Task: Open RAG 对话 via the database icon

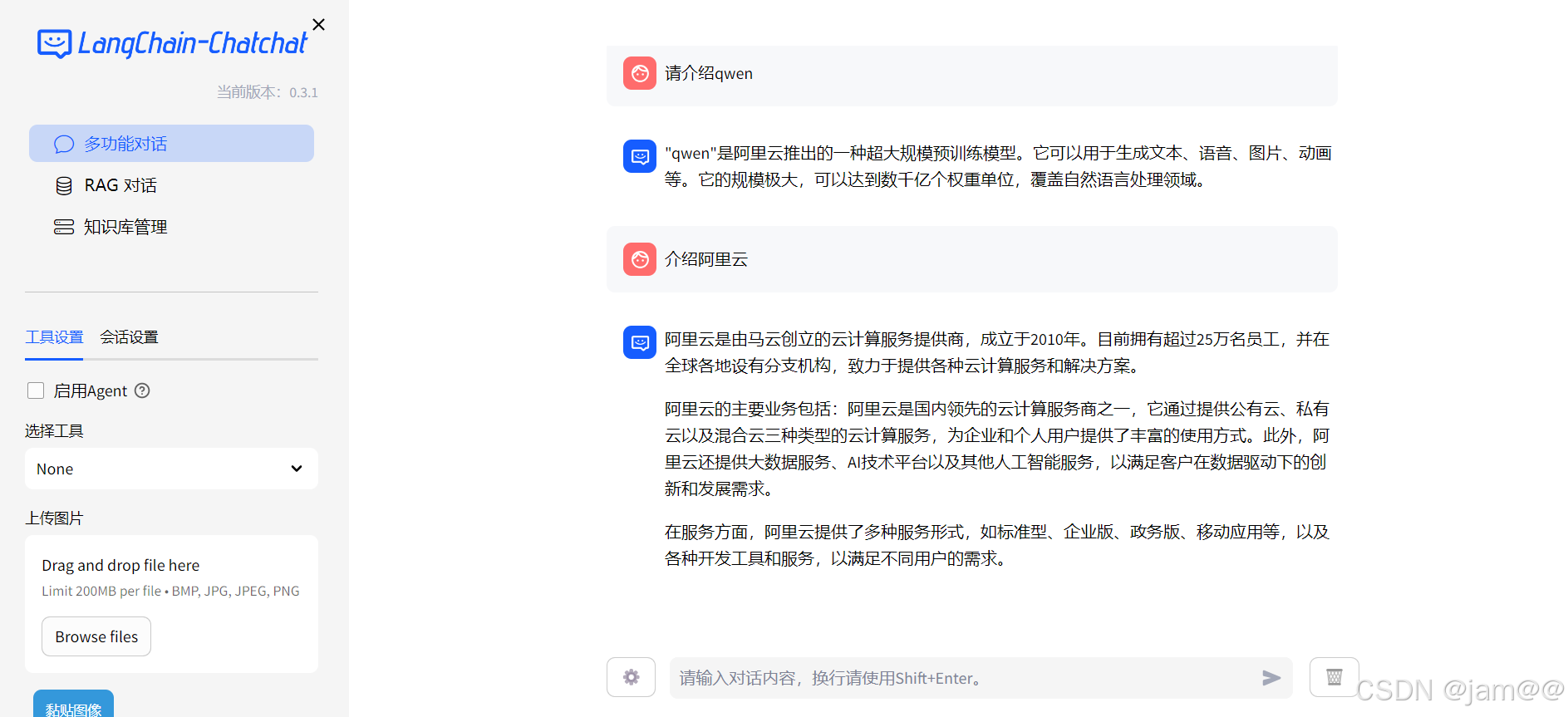Action: coord(64,184)
